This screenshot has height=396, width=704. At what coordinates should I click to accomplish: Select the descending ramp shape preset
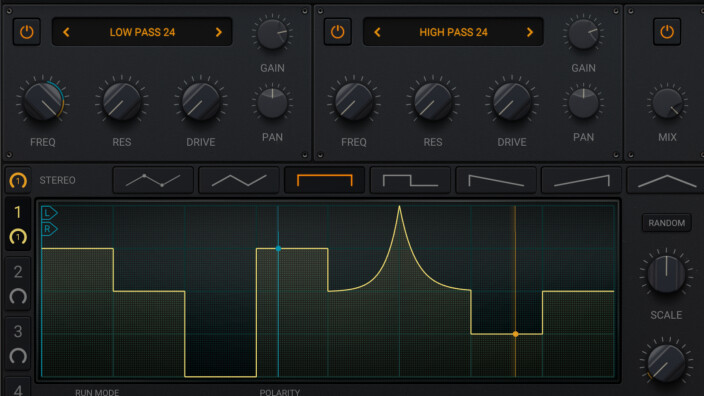pos(496,180)
